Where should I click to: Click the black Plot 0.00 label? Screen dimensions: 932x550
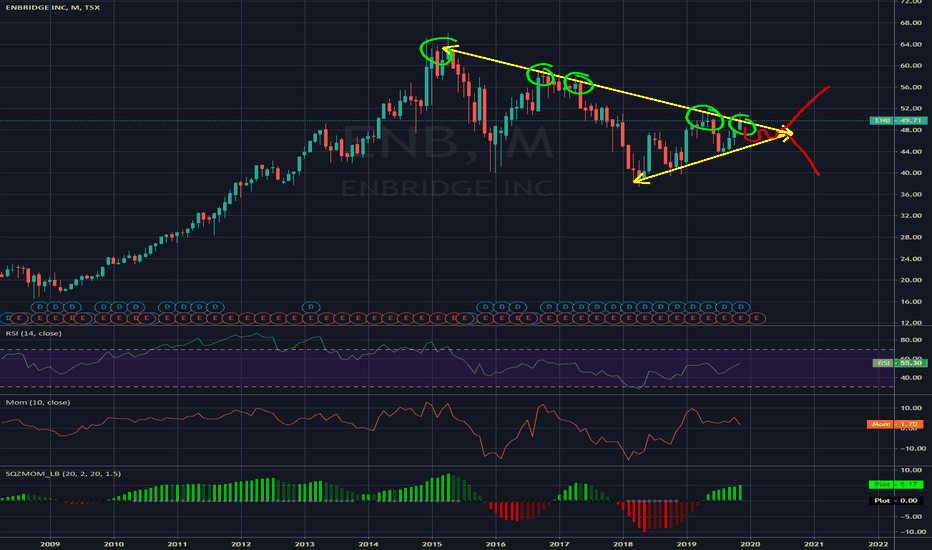click(896, 501)
